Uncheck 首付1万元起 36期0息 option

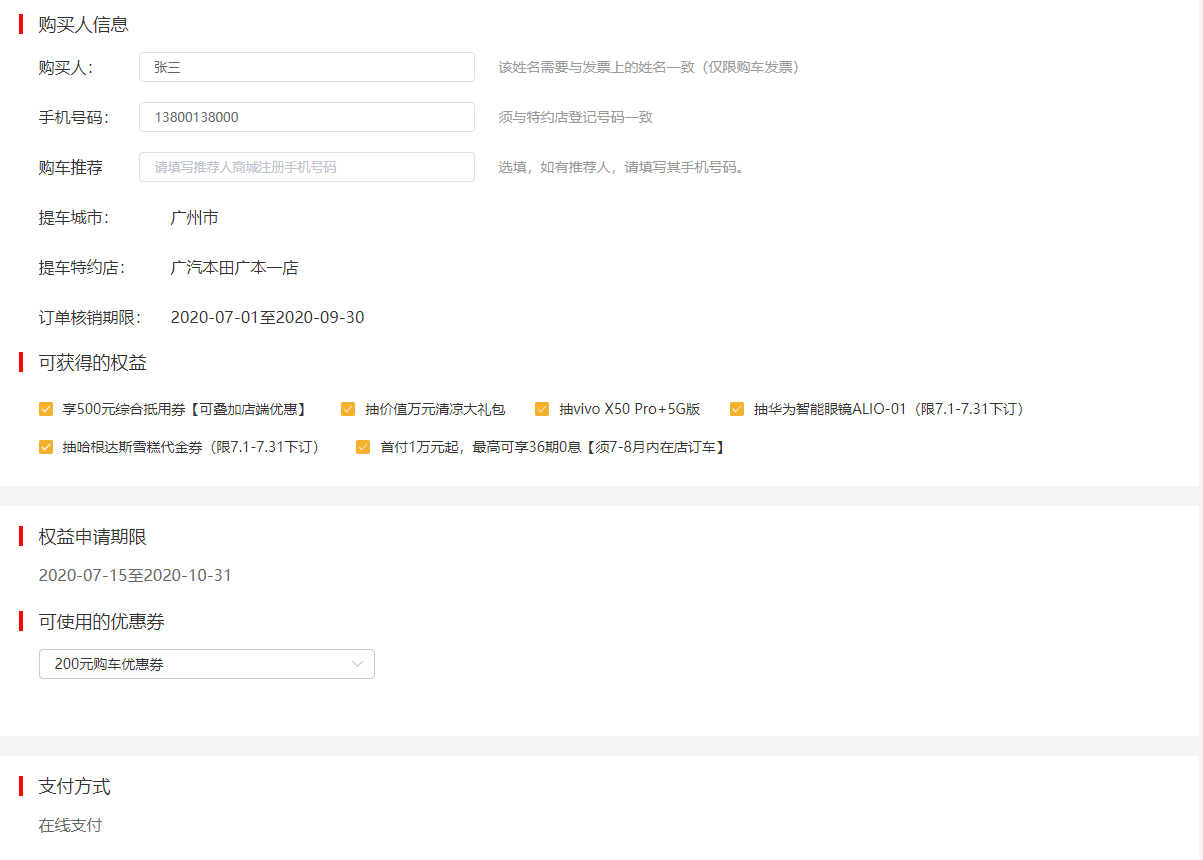coord(363,447)
